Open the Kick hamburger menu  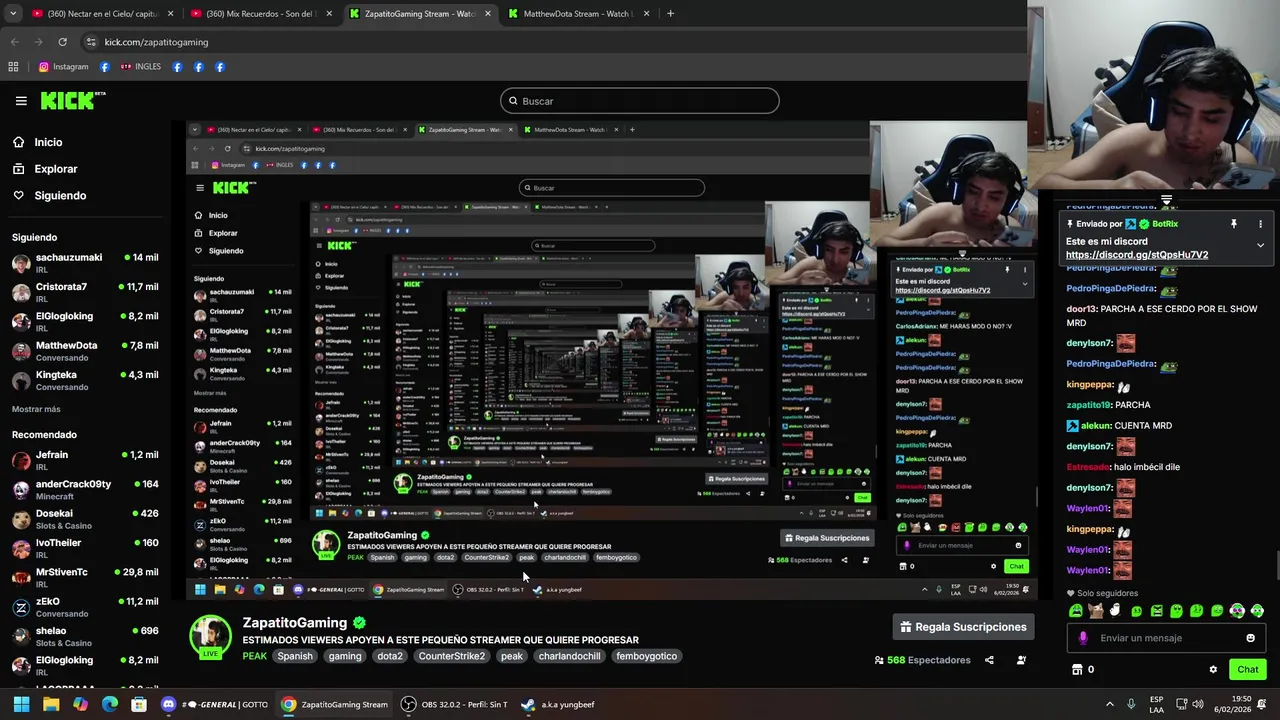pos(21,100)
